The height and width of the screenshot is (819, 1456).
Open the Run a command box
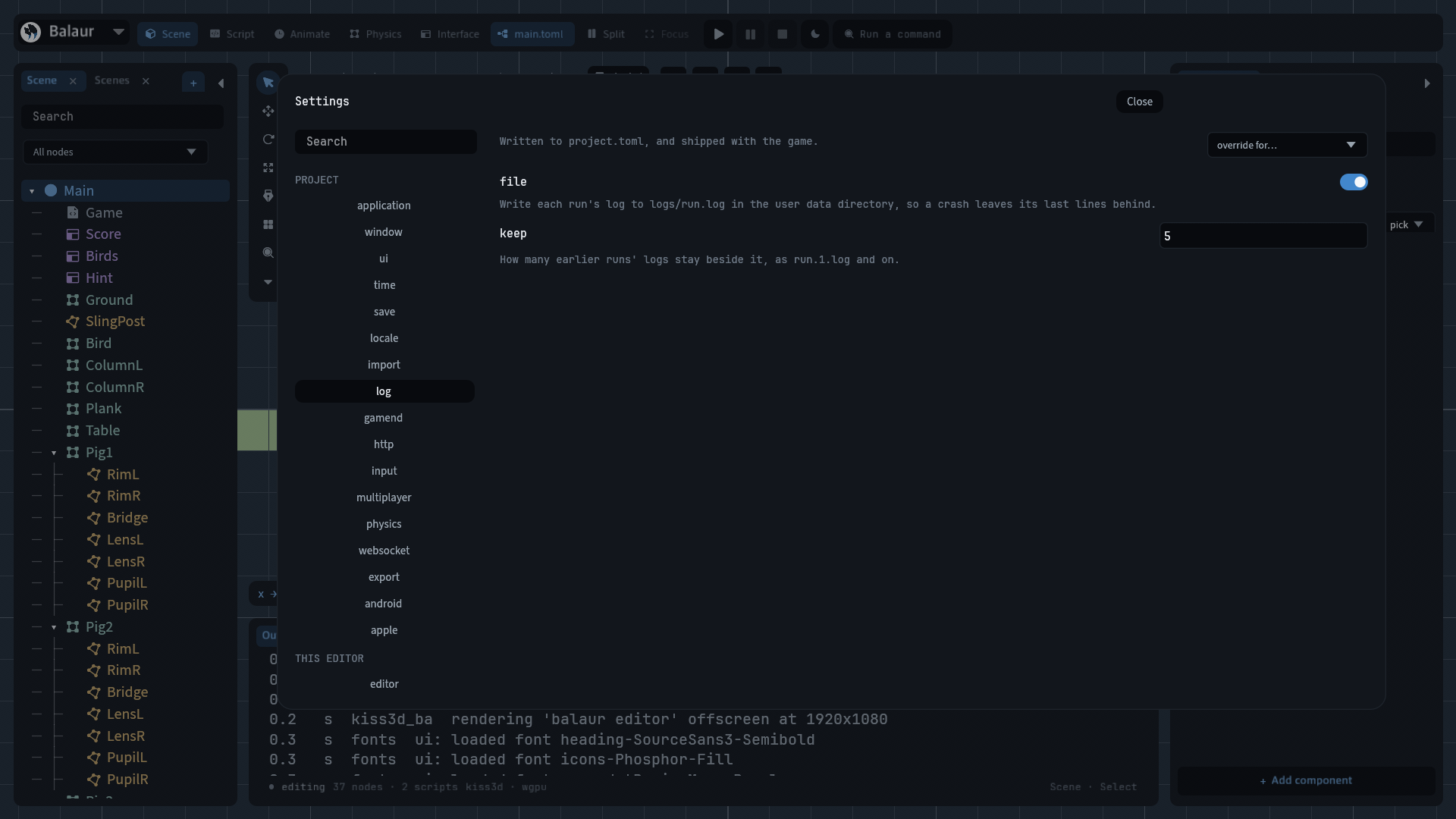pos(893,34)
